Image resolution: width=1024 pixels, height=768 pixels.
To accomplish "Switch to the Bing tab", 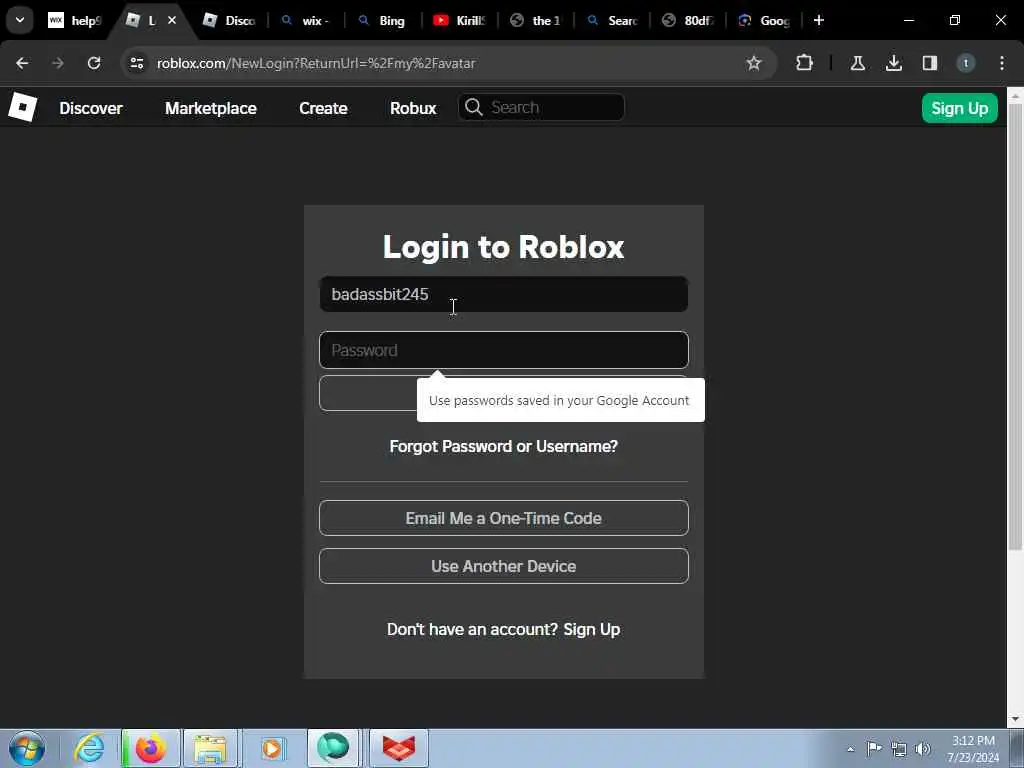I will coord(382,21).
